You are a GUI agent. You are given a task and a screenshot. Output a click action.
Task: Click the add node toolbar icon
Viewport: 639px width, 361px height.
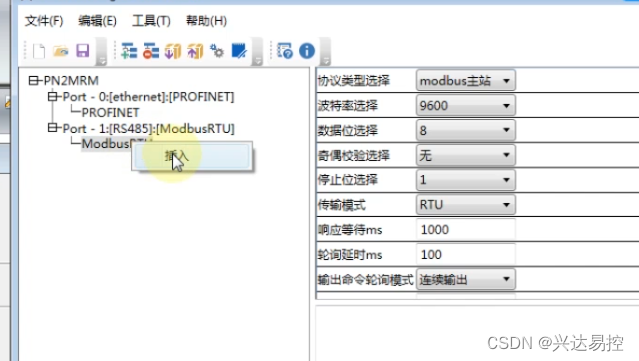tap(129, 51)
